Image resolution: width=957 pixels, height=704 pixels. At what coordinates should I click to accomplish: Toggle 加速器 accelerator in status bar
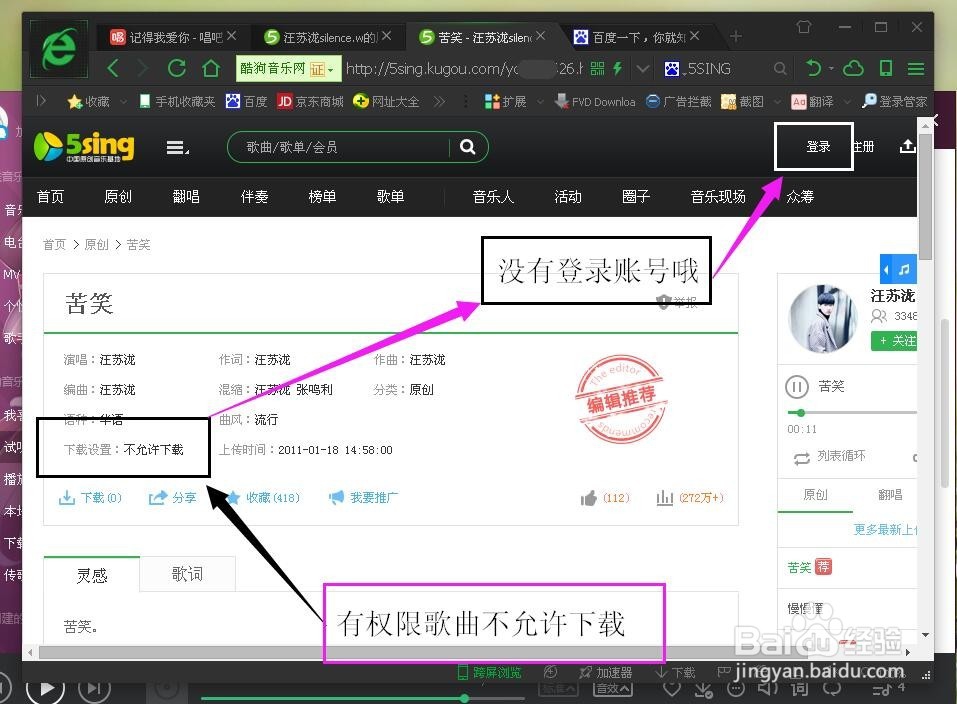(x=605, y=672)
